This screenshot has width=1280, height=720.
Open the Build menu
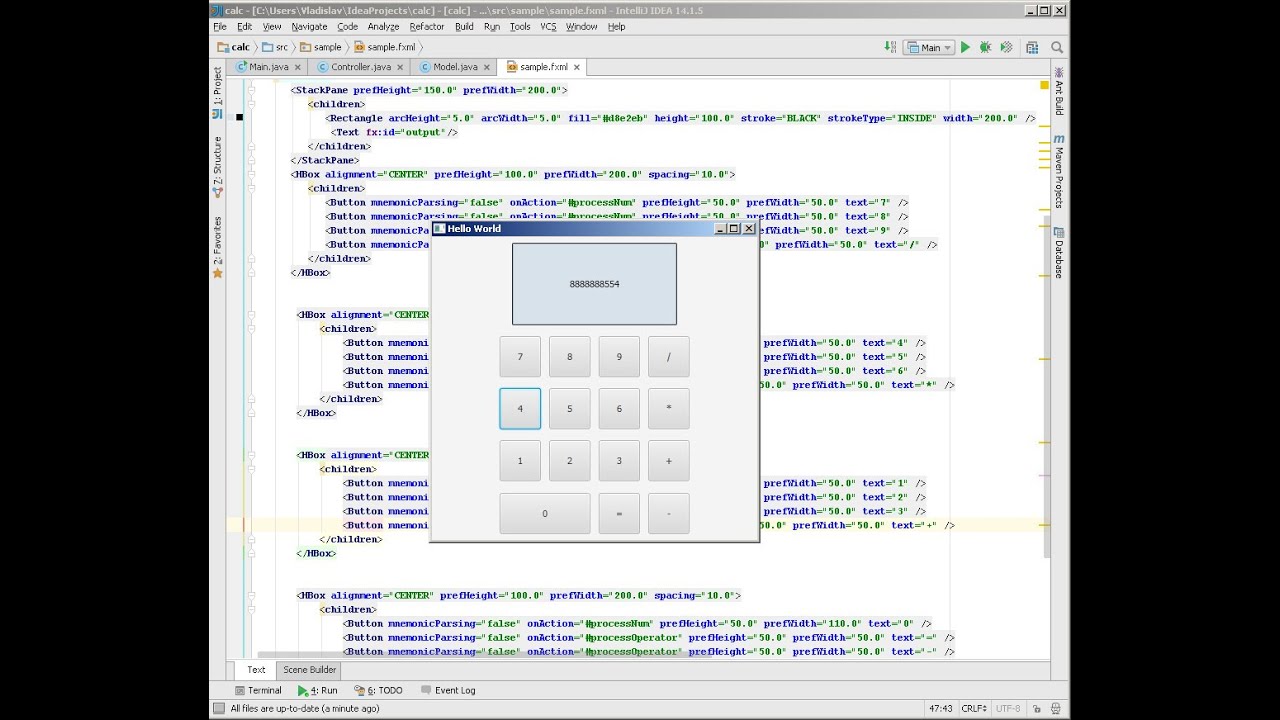(x=464, y=27)
